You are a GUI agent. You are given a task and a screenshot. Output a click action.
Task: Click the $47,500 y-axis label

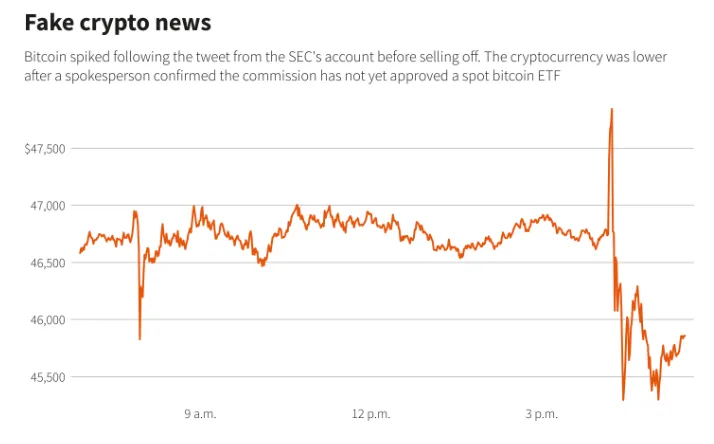(x=45, y=149)
